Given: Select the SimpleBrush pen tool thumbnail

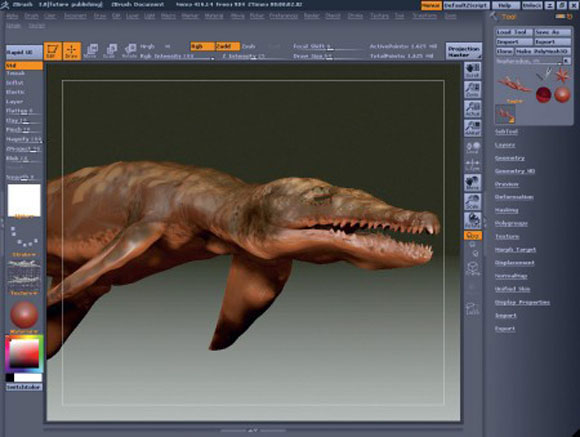Looking at the screenshot, I should 544,74.
